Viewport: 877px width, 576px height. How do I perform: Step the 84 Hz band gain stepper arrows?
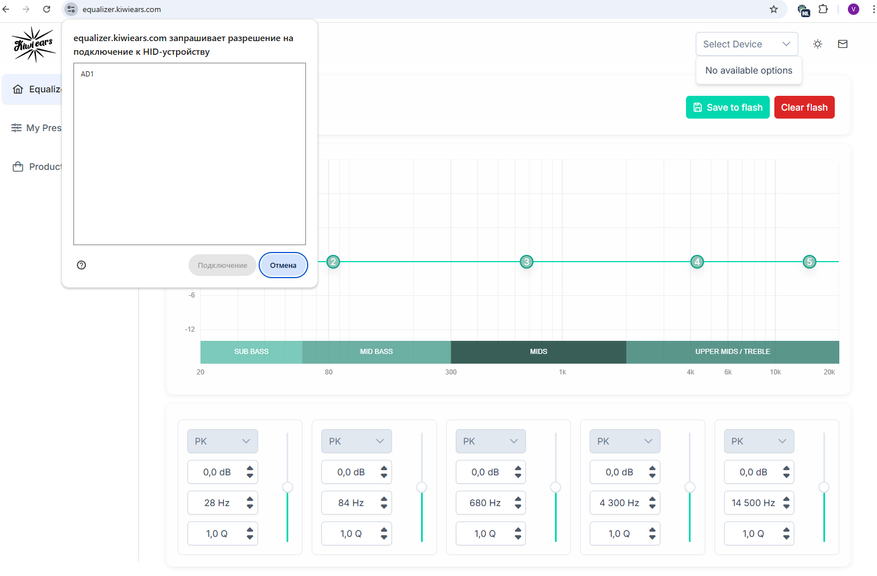point(384,472)
